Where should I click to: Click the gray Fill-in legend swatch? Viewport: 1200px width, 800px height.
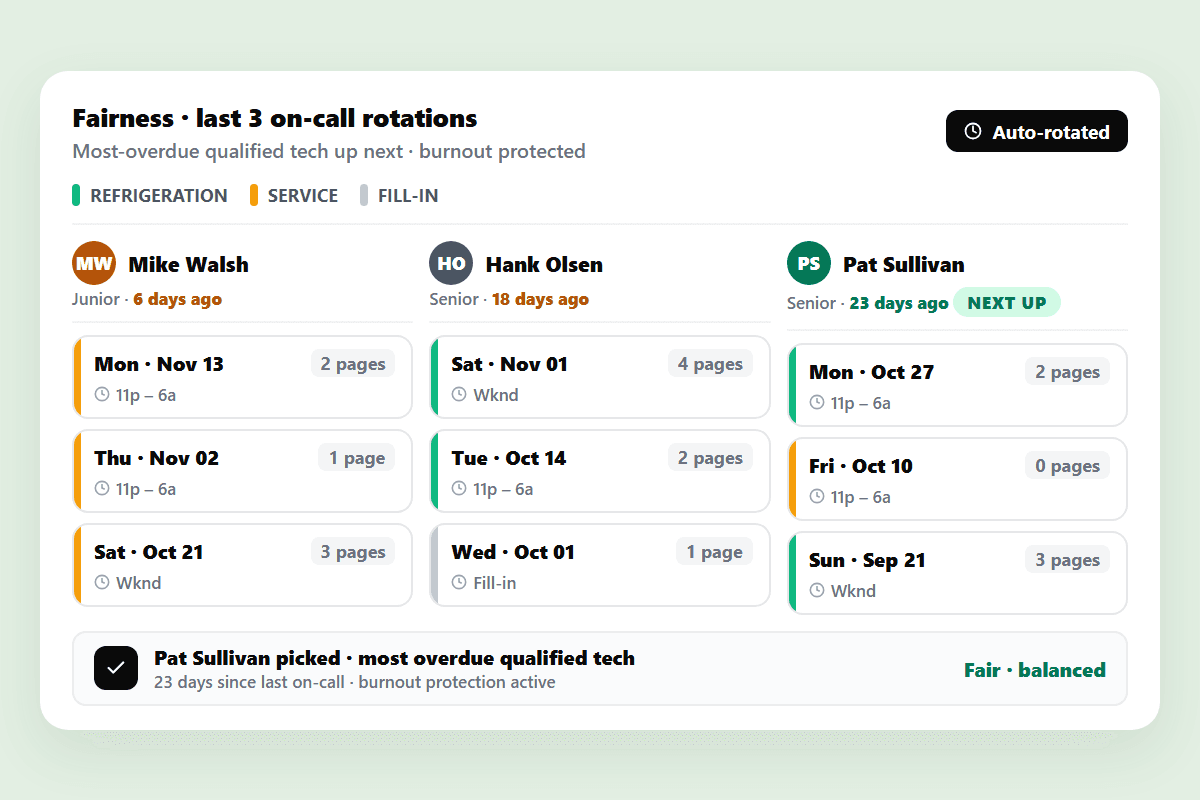point(364,195)
